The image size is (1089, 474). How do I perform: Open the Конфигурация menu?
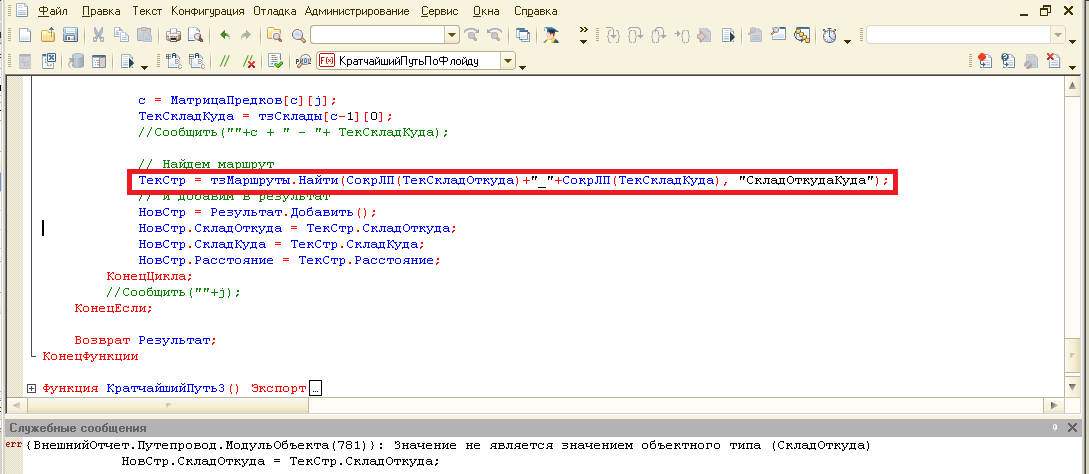pos(208,12)
